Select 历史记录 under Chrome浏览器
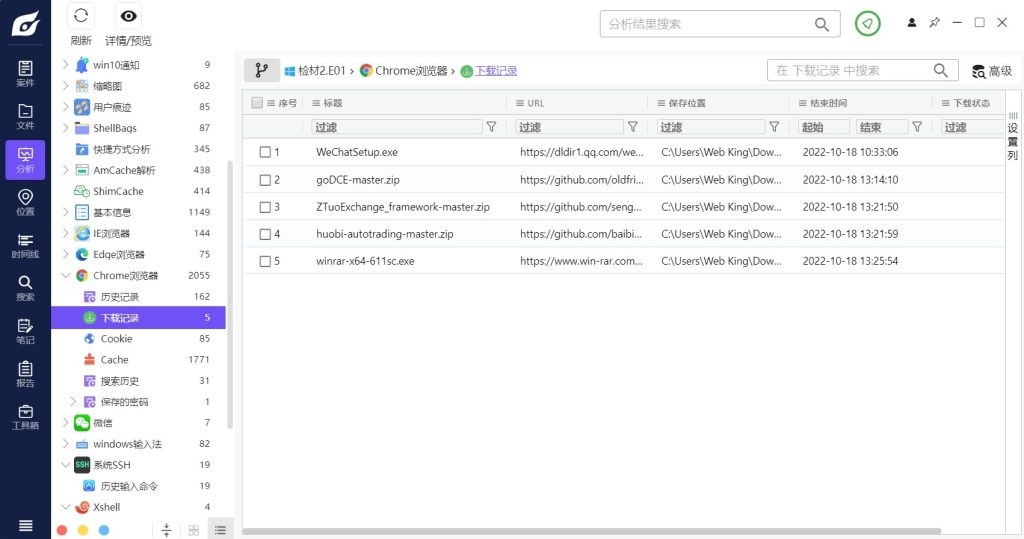This screenshot has width=1024, height=539. coord(120,297)
